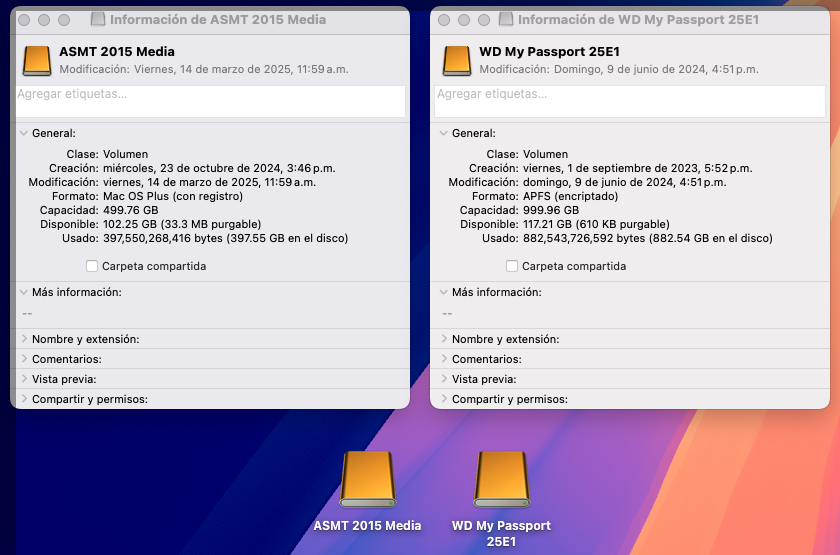This screenshot has height=555, width=840.
Task: Minimize the WD My Passport 25E1 info window
Action: click(x=464, y=20)
